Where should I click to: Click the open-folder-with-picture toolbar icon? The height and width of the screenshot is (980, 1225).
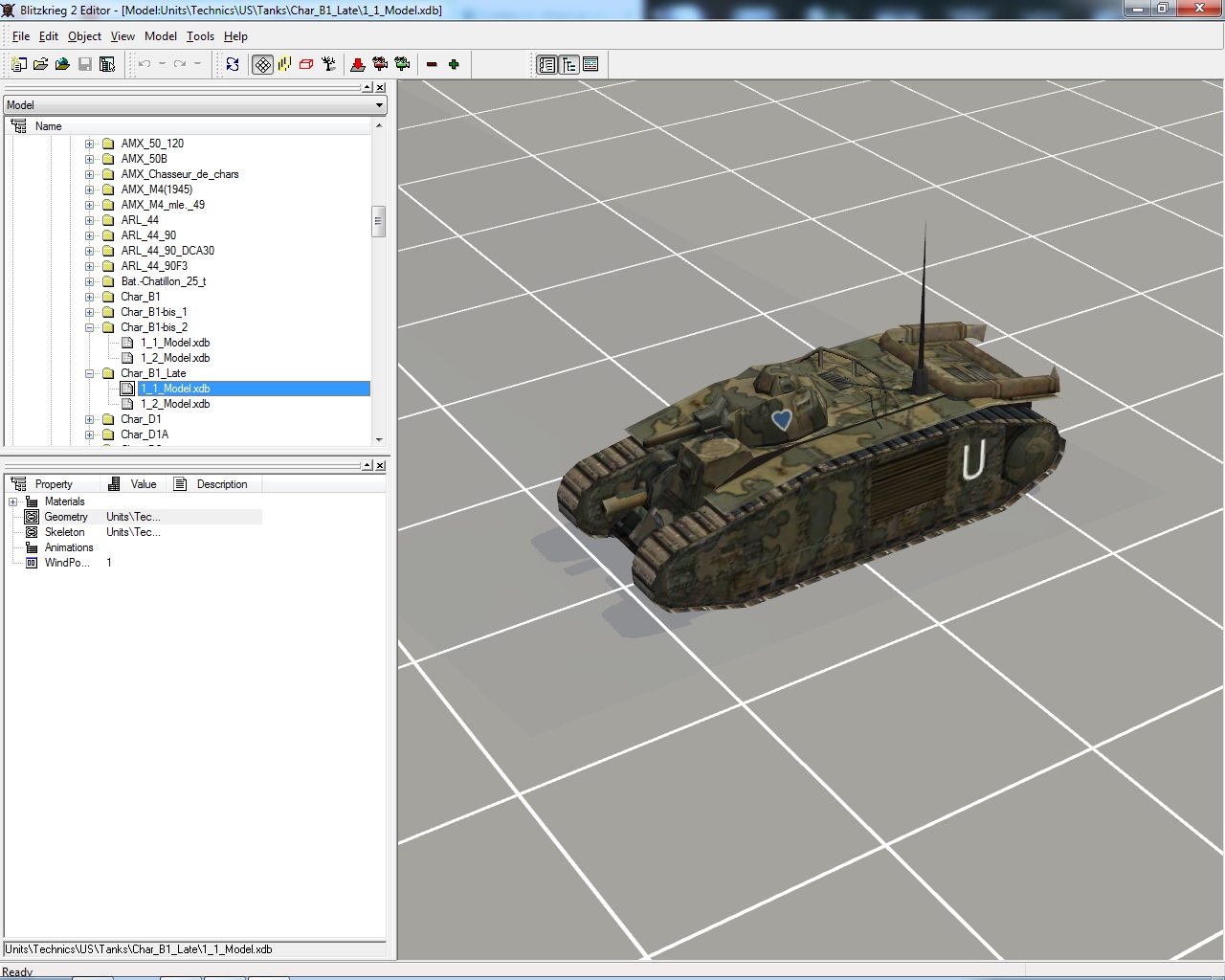point(62,64)
